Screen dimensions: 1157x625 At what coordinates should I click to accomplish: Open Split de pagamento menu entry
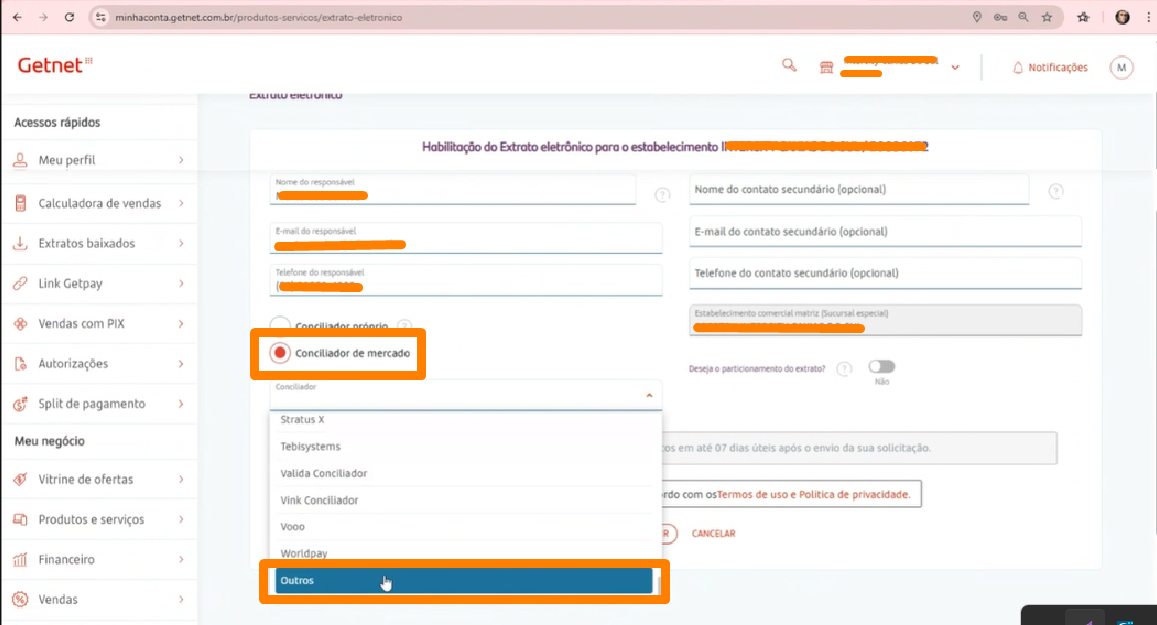click(99, 404)
